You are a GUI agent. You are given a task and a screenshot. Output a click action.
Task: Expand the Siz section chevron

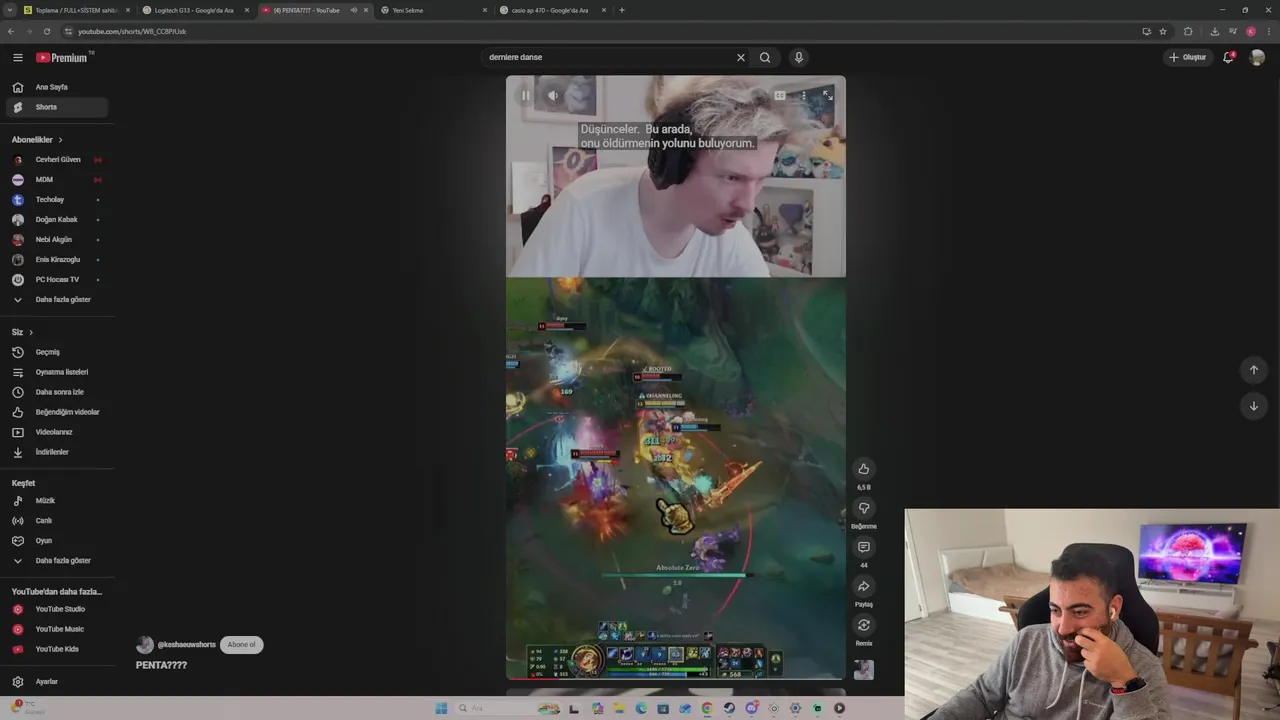coord(31,332)
